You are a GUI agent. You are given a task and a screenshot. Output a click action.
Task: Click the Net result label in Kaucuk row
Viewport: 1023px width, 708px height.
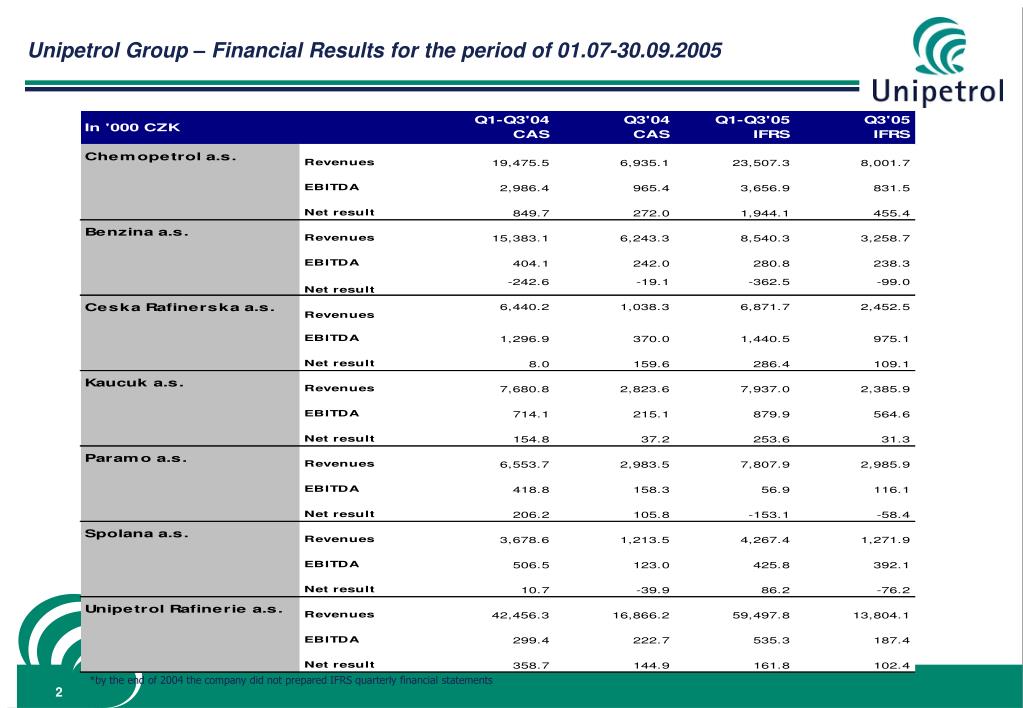(339, 439)
